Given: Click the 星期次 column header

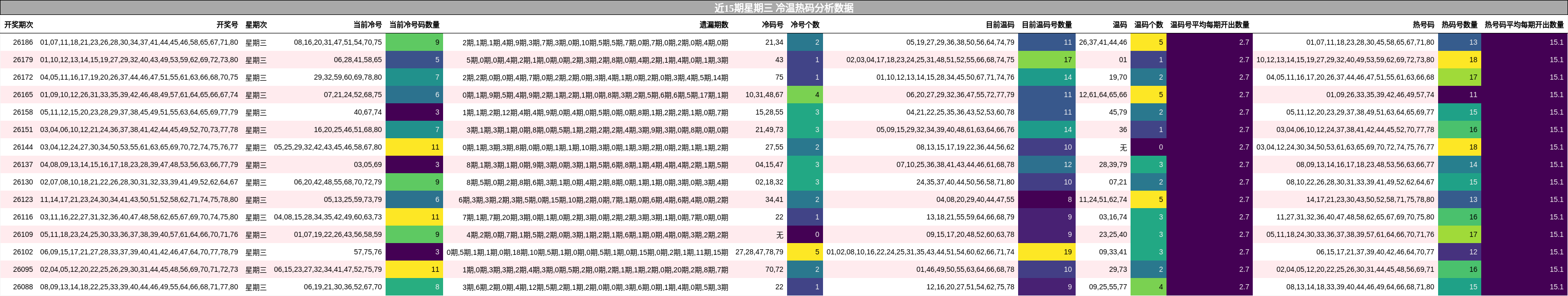Looking at the screenshot, I should coord(256,25).
